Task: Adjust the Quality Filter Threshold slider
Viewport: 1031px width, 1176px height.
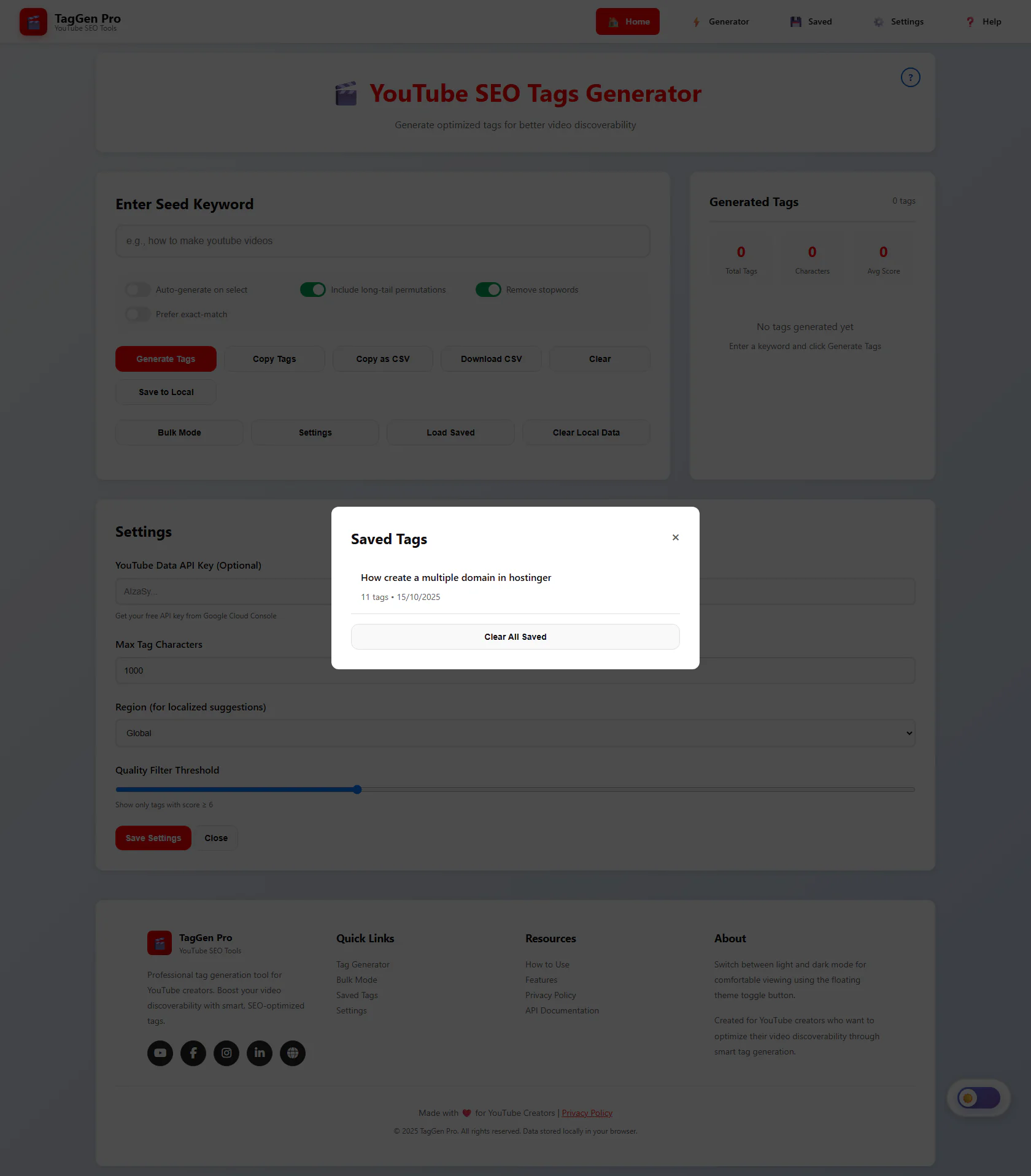Action: click(357, 790)
